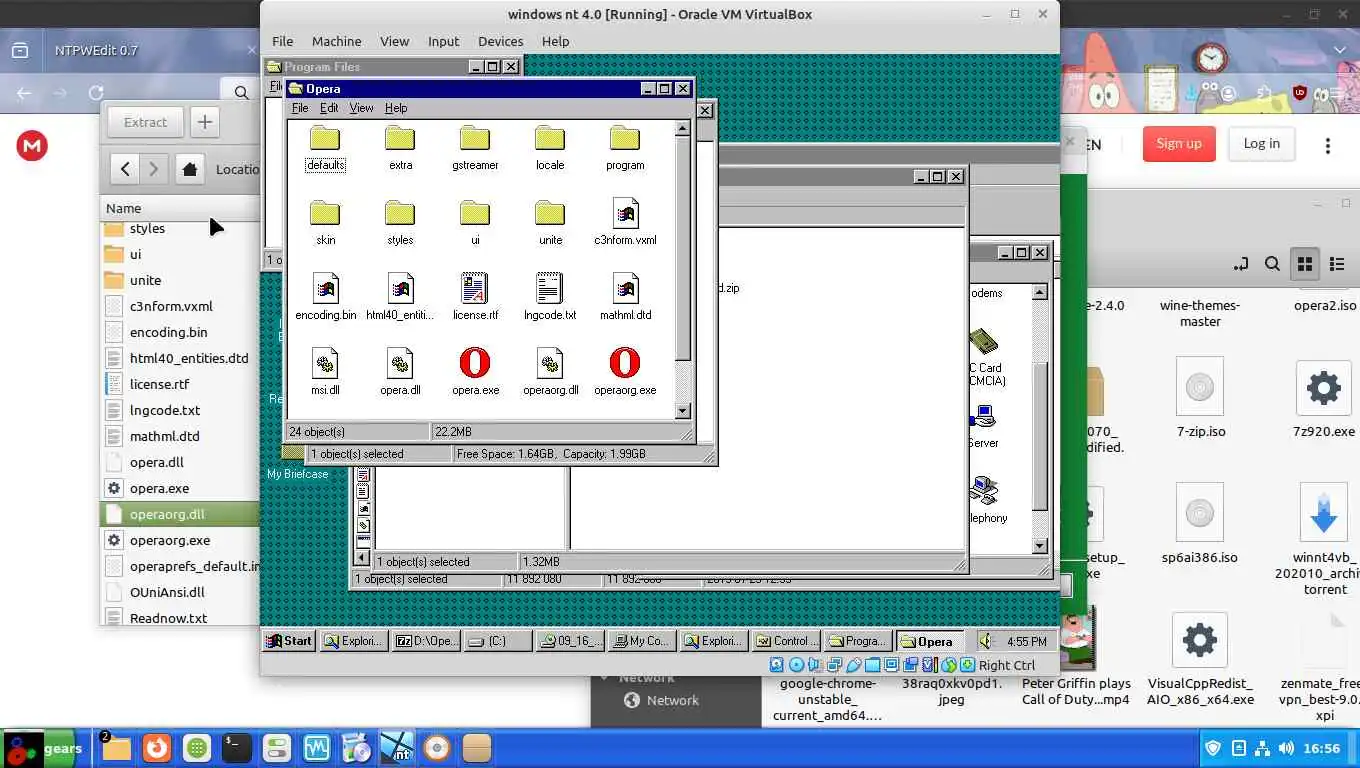
Task: Click the Opera window scrollbar down arrow
Action: (x=683, y=411)
